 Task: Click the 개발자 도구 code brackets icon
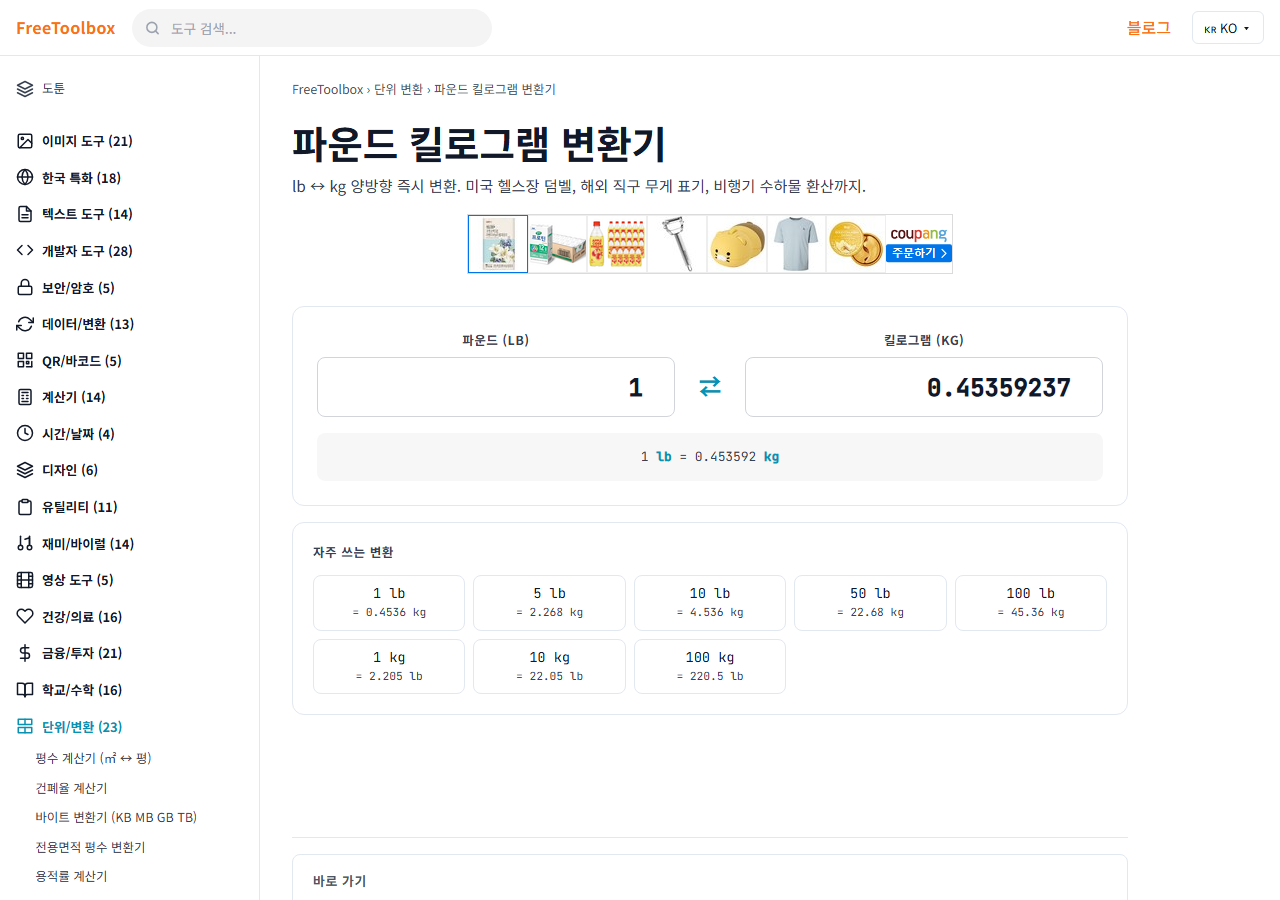25,251
